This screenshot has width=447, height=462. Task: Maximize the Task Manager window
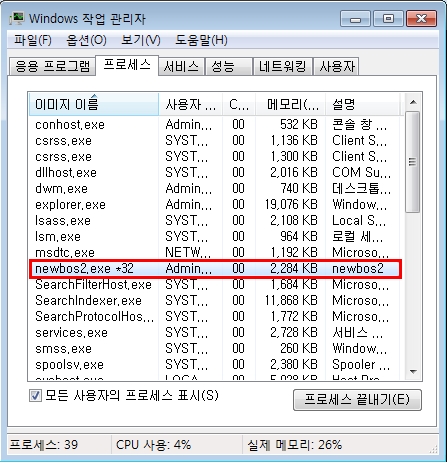[x=388, y=19]
